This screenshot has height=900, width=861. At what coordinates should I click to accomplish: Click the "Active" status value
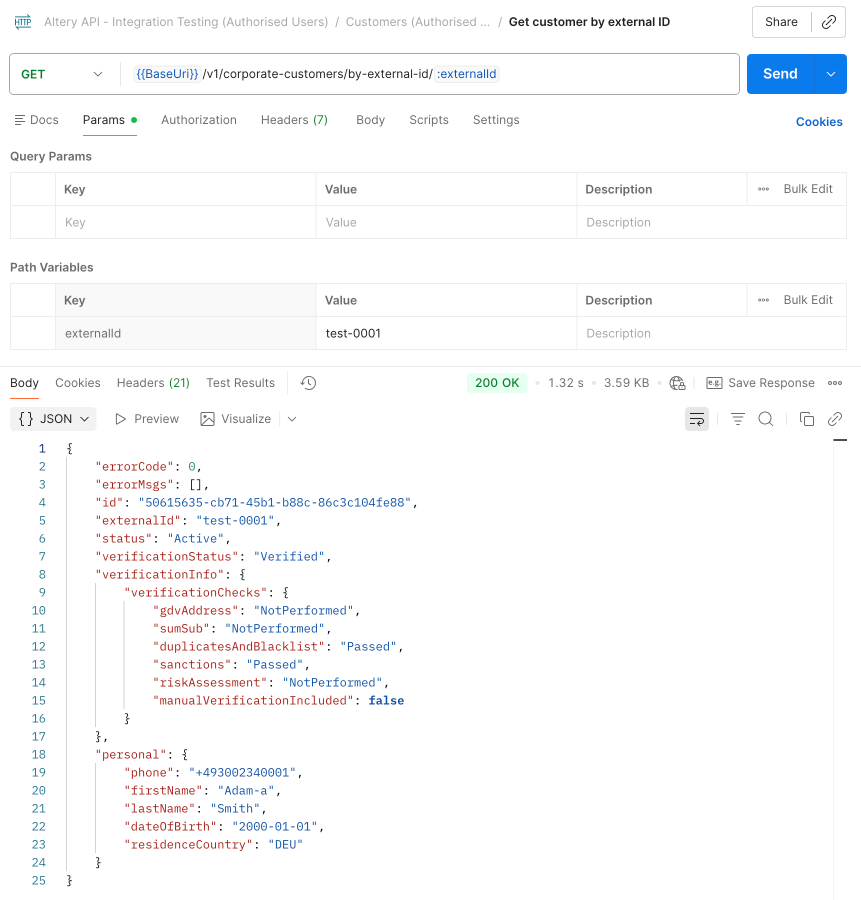(195, 538)
